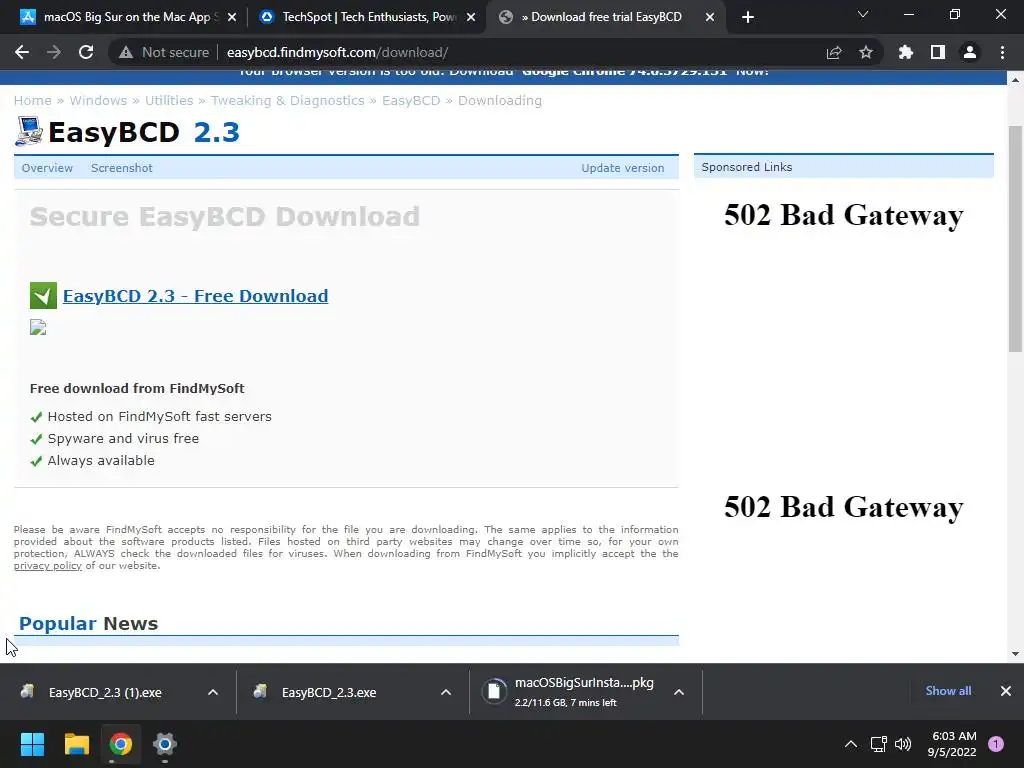Open EasyBCD_2.3.exe download
This screenshot has height=768, width=1024.
tap(328, 692)
